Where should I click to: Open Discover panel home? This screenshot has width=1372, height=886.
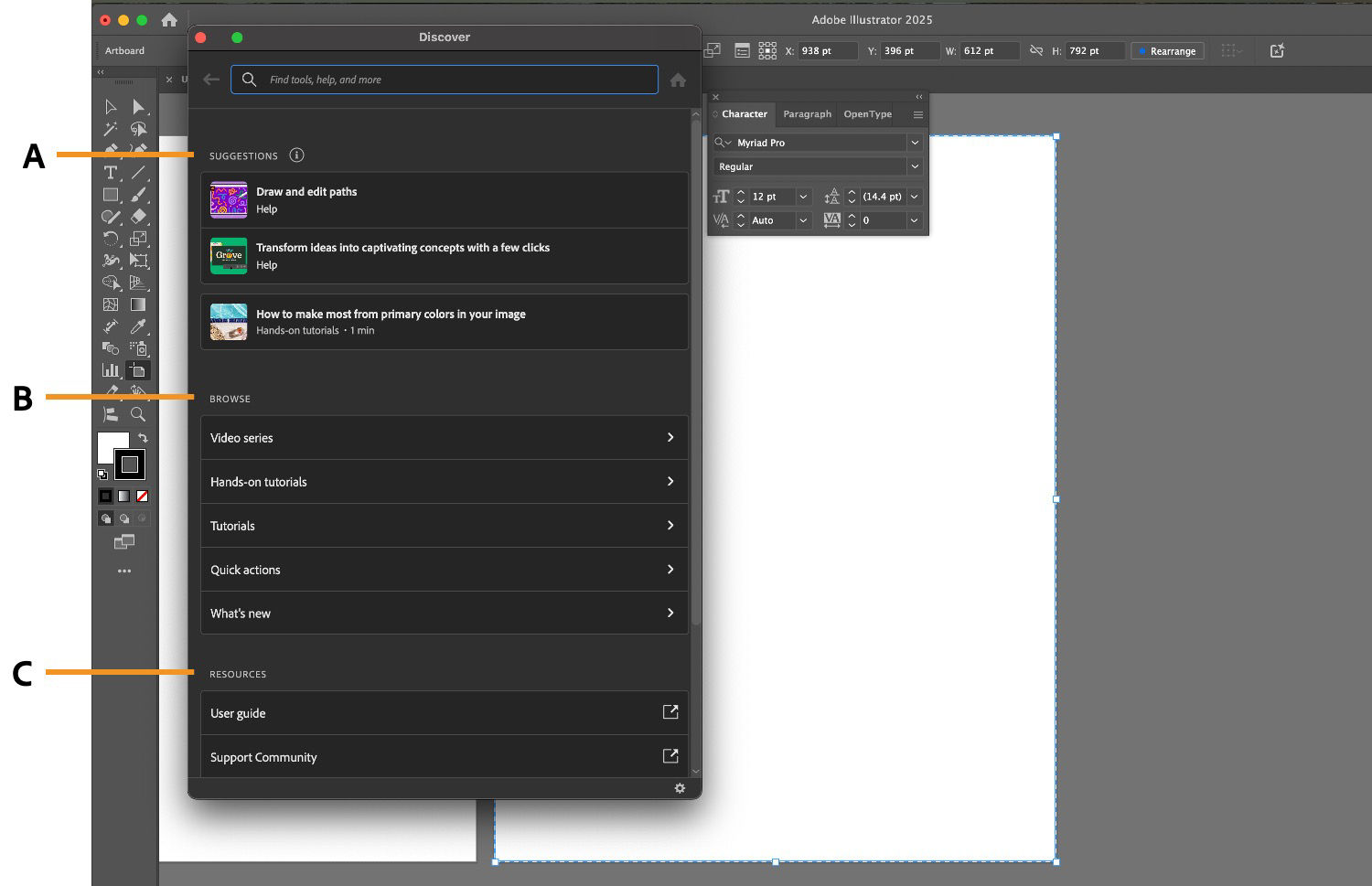click(x=678, y=80)
